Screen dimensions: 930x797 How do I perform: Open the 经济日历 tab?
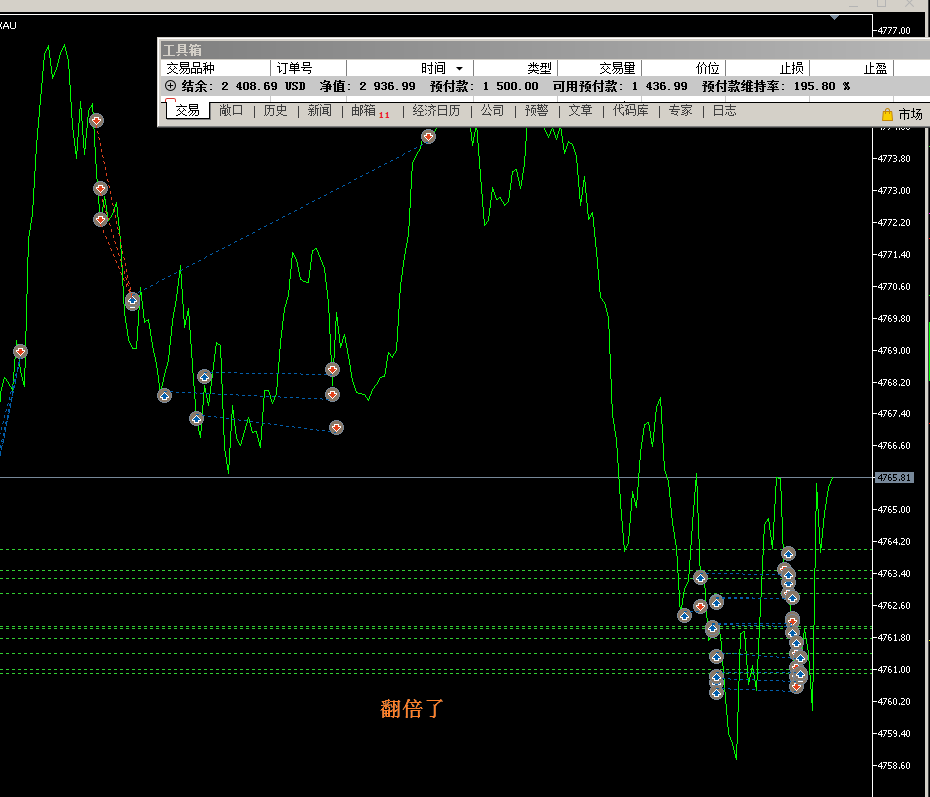click(x=436, y=111)
